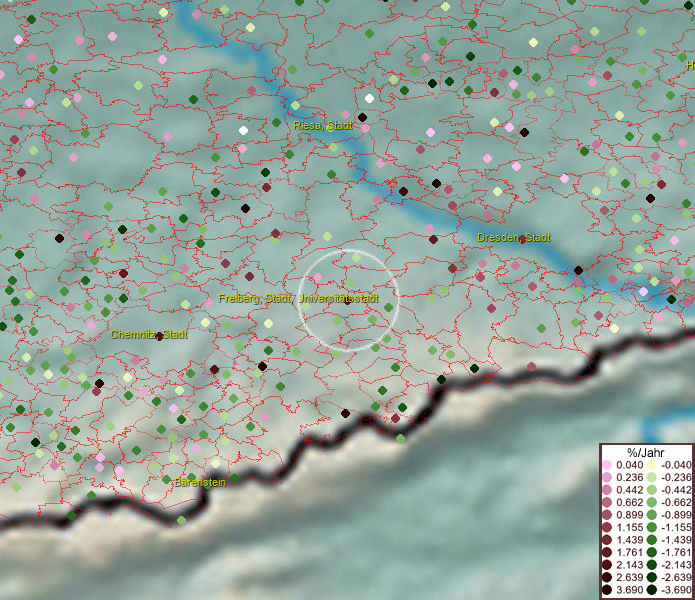695x600 pixels.
Task: Click the legend value '2.143'
Action: tap(629, 565)
